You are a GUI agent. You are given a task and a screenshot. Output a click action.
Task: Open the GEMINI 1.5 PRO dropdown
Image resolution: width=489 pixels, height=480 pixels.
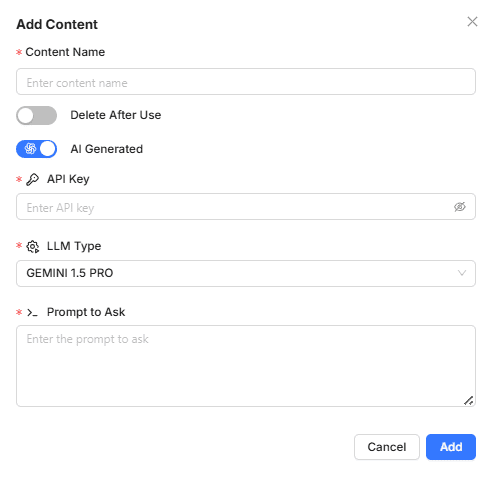[x=246, y=273]
